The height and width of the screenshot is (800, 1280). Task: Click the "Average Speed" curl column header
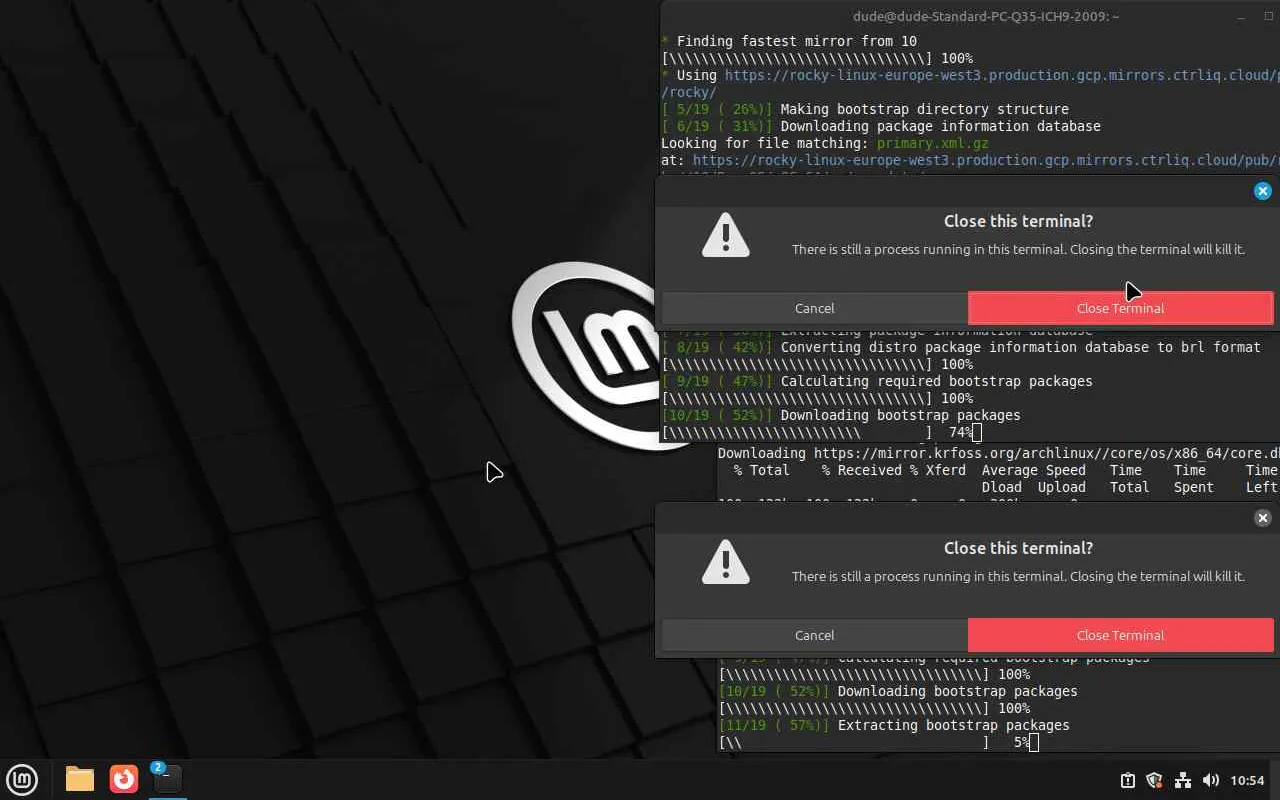pos(1034,470)
